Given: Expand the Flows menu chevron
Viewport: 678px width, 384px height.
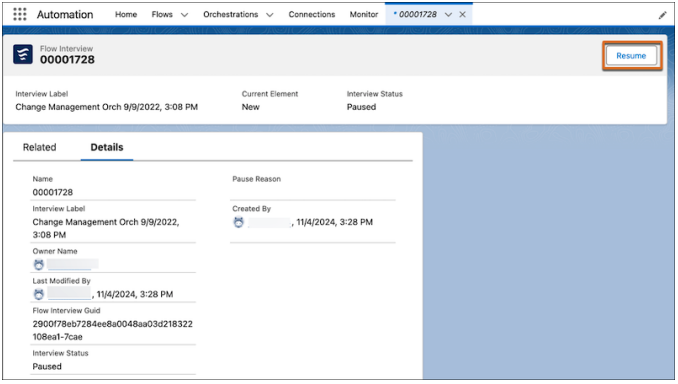Looking at the screenshot, I should (x=184, y=15).
